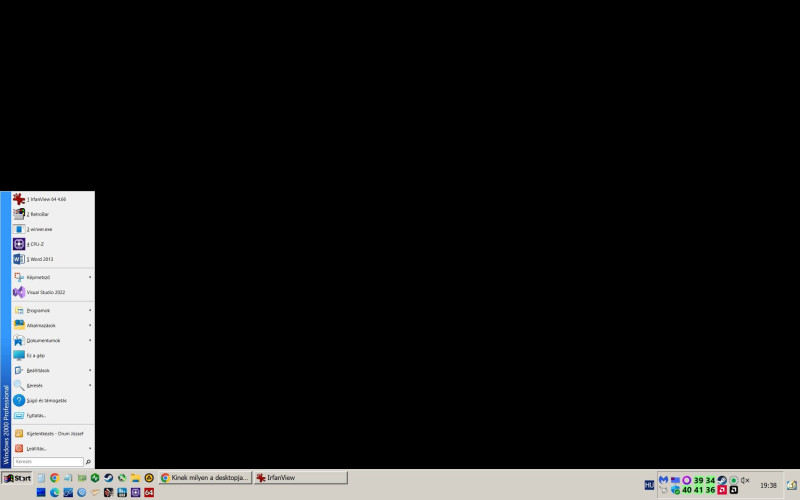Click the purple CPU-Z quick launch icon
The height and width of the screenshot is (500, 800).
(x=135, y=492)
